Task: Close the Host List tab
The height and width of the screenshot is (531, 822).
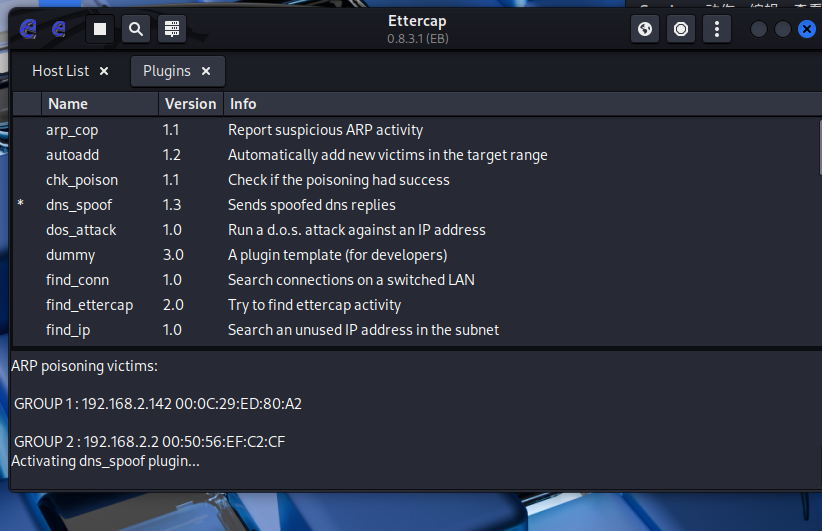Action: click(x=104, y=71)
